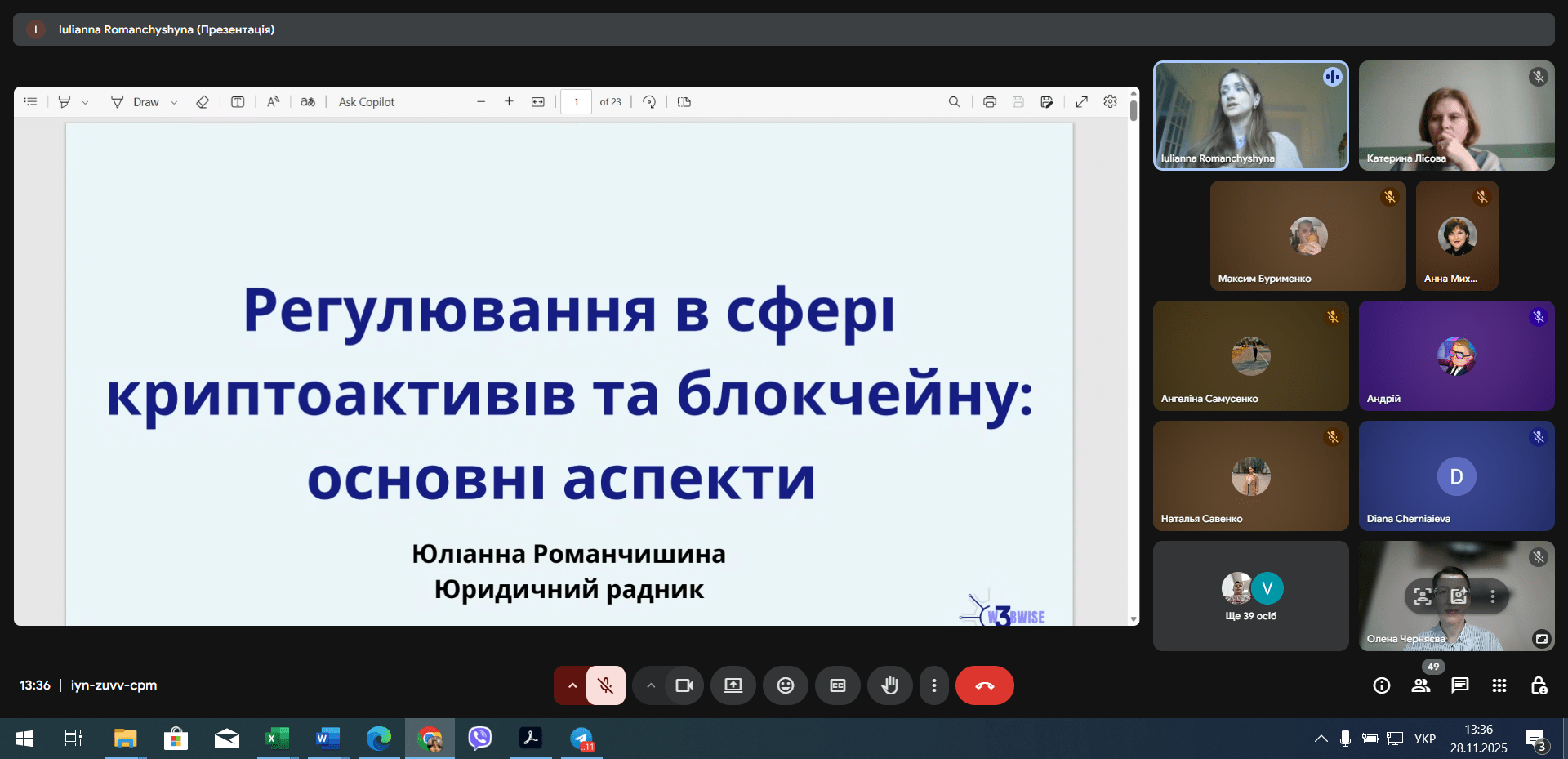
Task: Click the PDF page number field
Action: pos(576,102)
